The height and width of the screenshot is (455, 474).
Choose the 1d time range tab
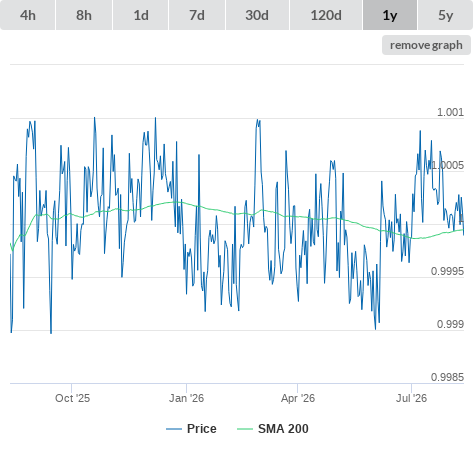pos(141,15)
